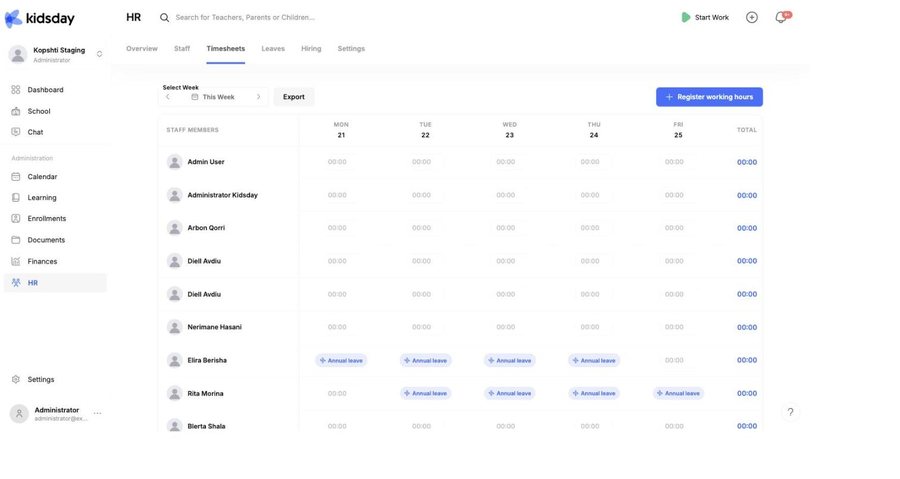
Task: Select staff name Administrator Kidsday
Action: [223, 195]
